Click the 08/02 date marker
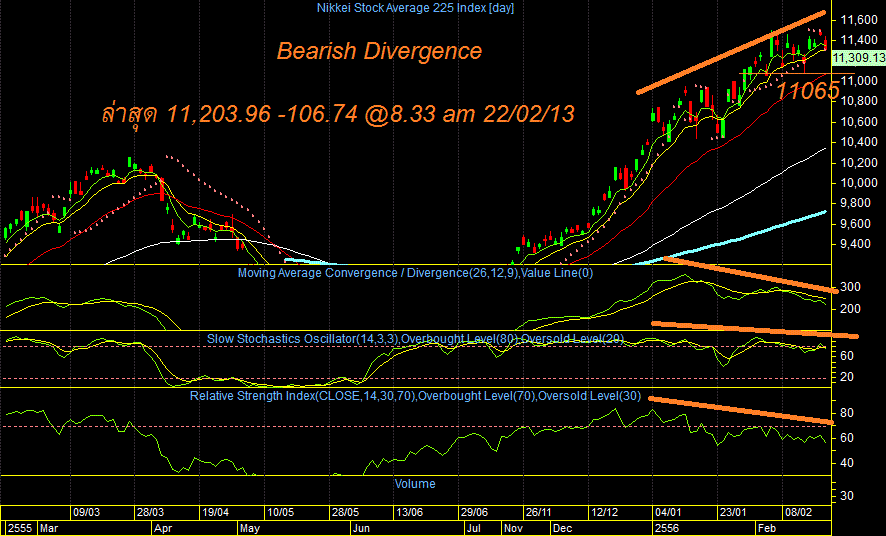This screenshot has height=536, width=886. 798,513
